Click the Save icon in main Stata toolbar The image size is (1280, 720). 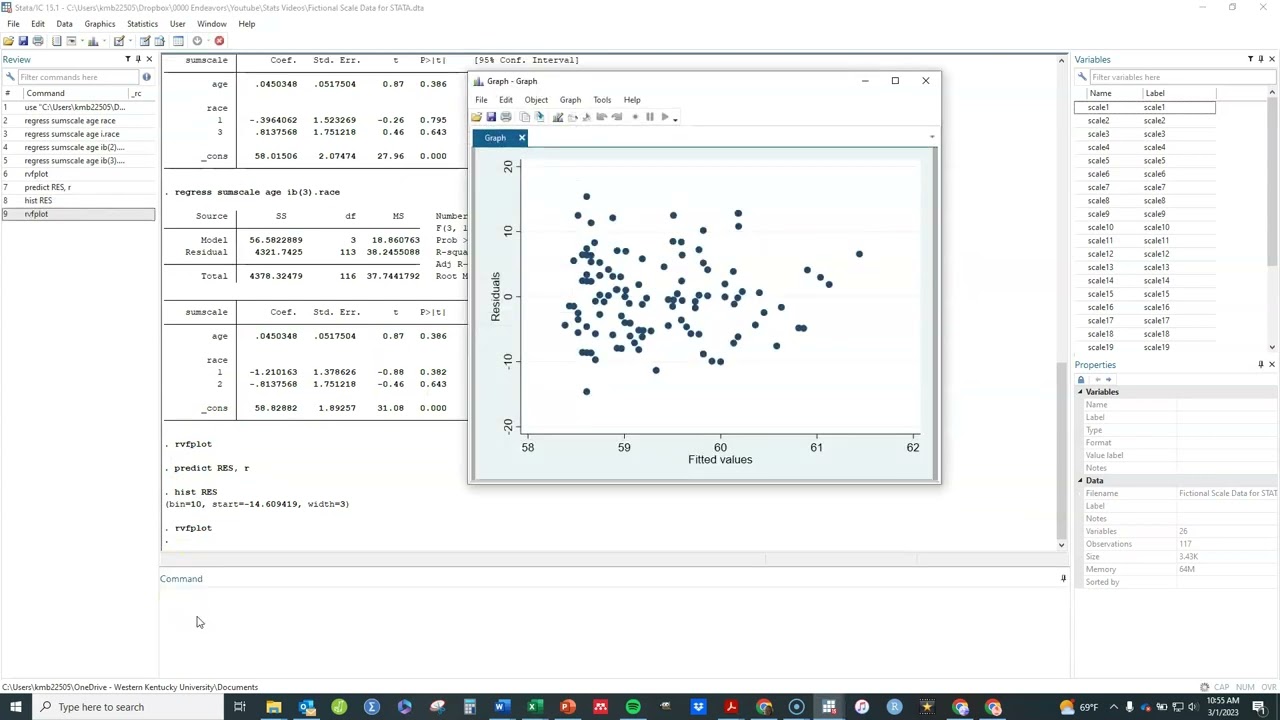pyautogui.click(x=23, y=41)
